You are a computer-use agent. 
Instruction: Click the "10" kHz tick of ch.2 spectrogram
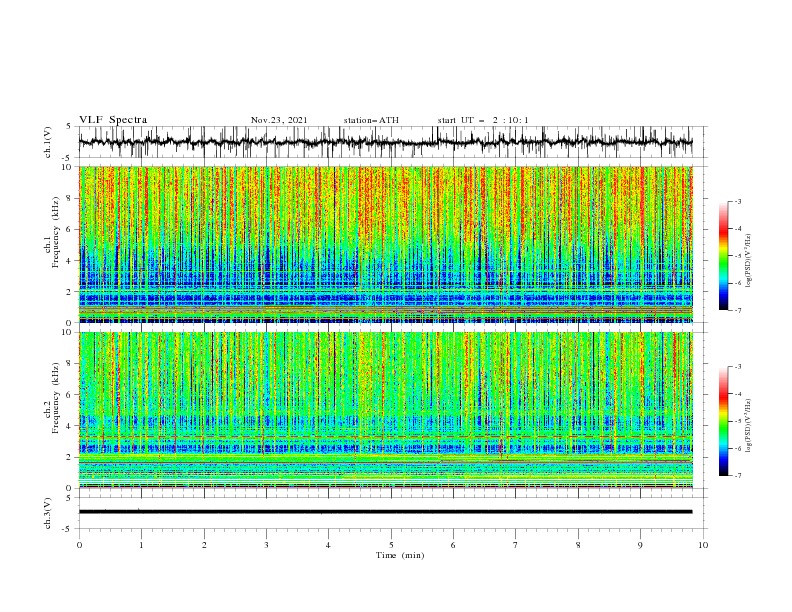pyautogui.click(x=67, y=332)
